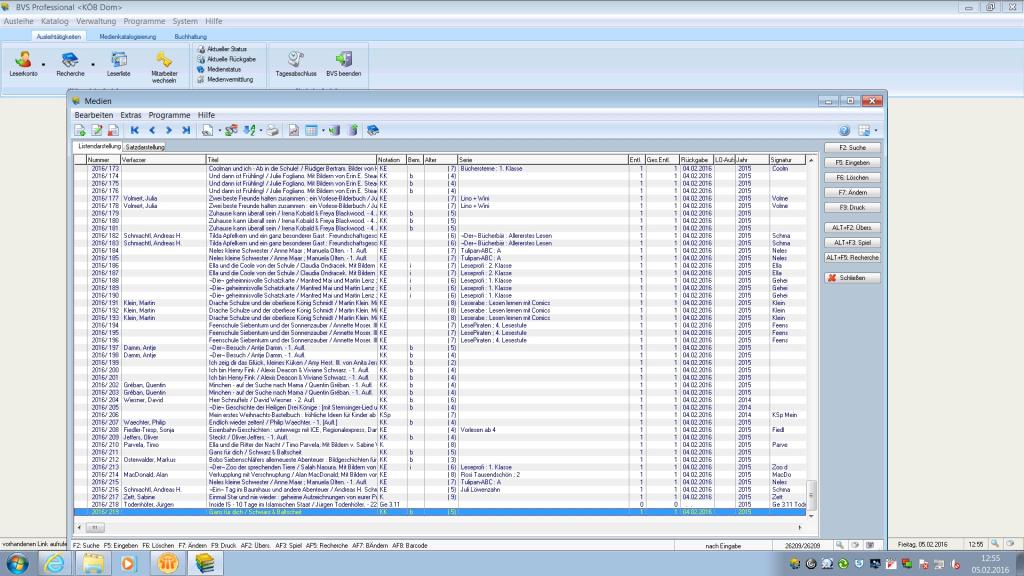Open the Verwaltung menu
Image resolution: width=1024 pixels, height=576 pixels.
[x=96, y=22]
